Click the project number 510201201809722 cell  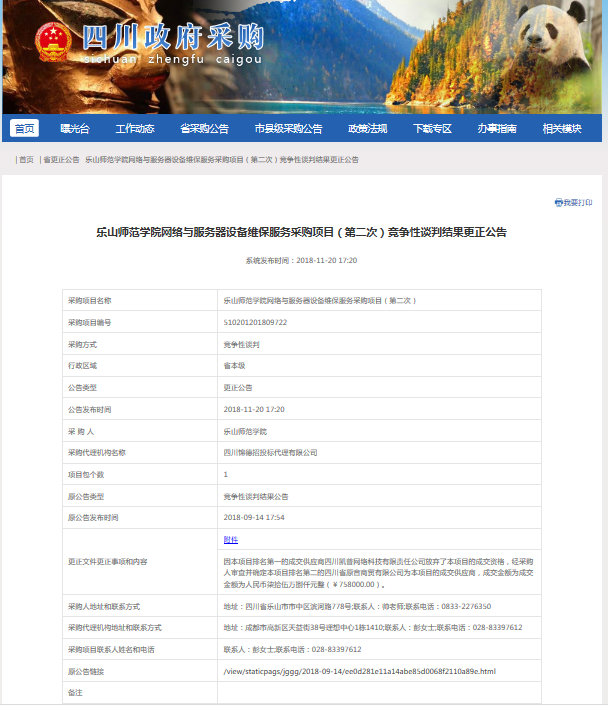click(x=255, y=322)
